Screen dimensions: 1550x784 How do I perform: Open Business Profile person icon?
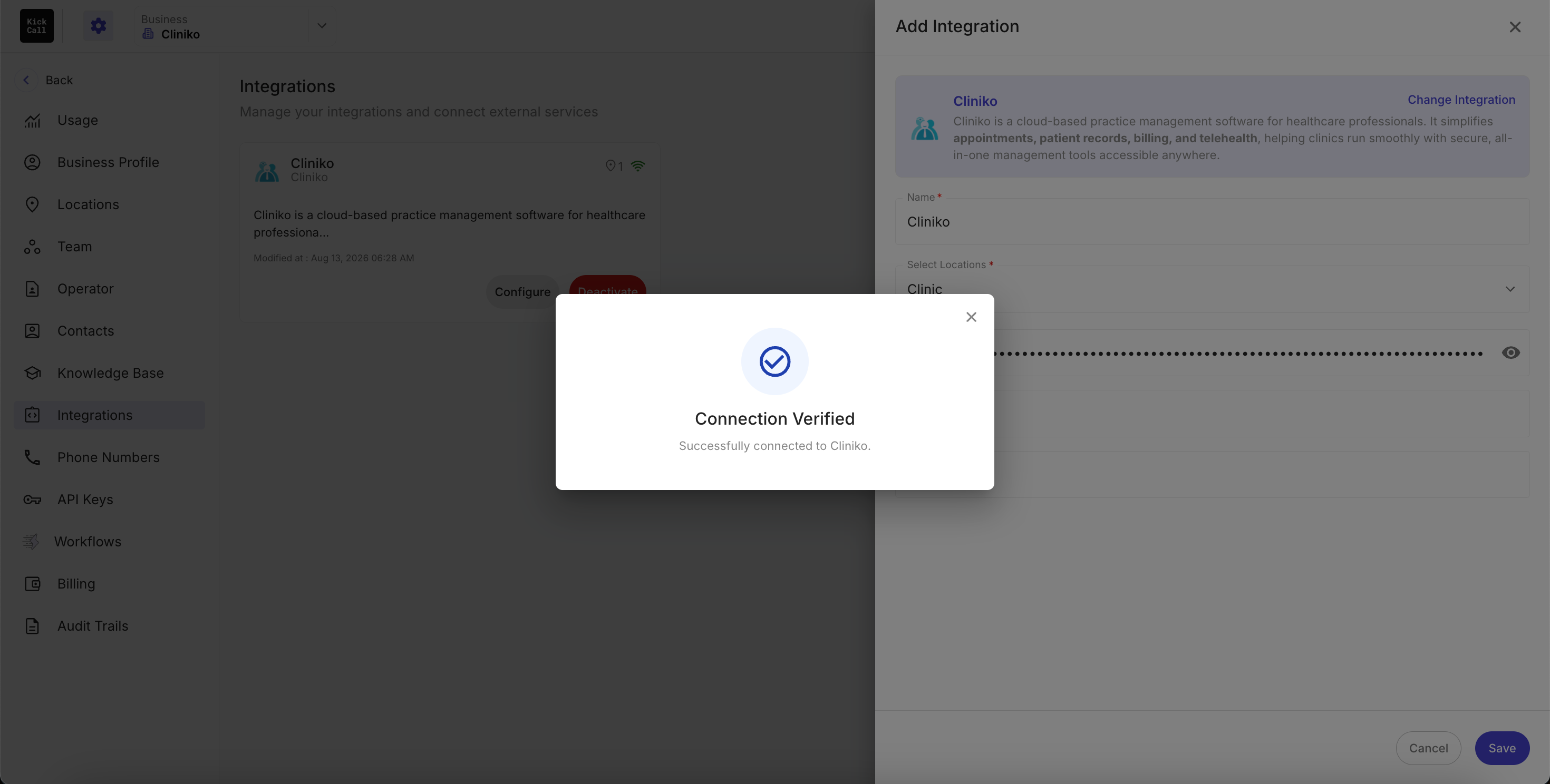[33, 162]
